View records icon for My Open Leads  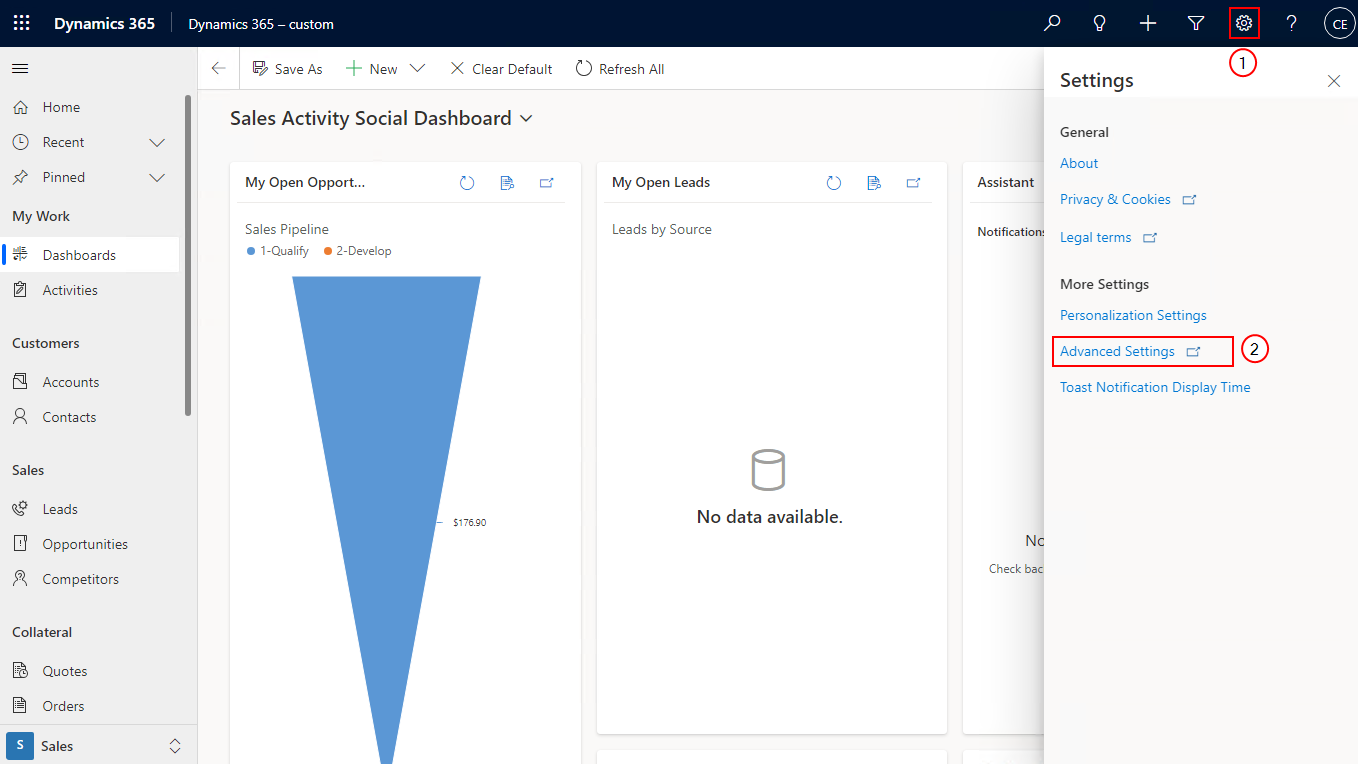(874, 183)
